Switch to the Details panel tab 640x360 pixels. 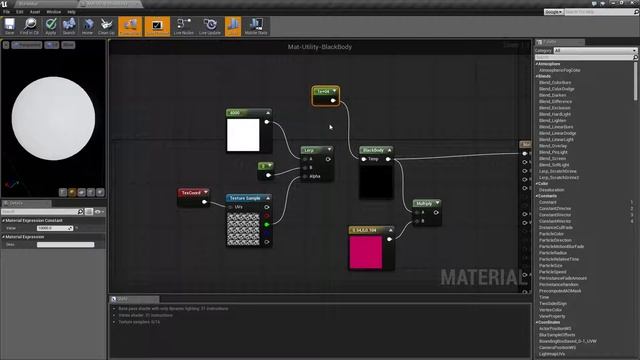pos(27,203)
